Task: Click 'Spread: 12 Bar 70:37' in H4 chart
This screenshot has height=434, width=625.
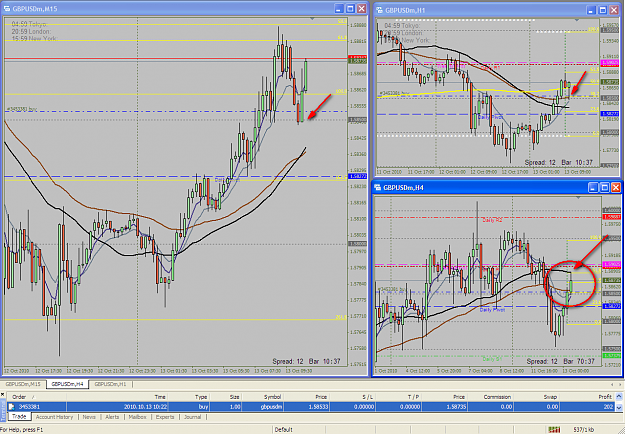Action: (x=560, y=361)
